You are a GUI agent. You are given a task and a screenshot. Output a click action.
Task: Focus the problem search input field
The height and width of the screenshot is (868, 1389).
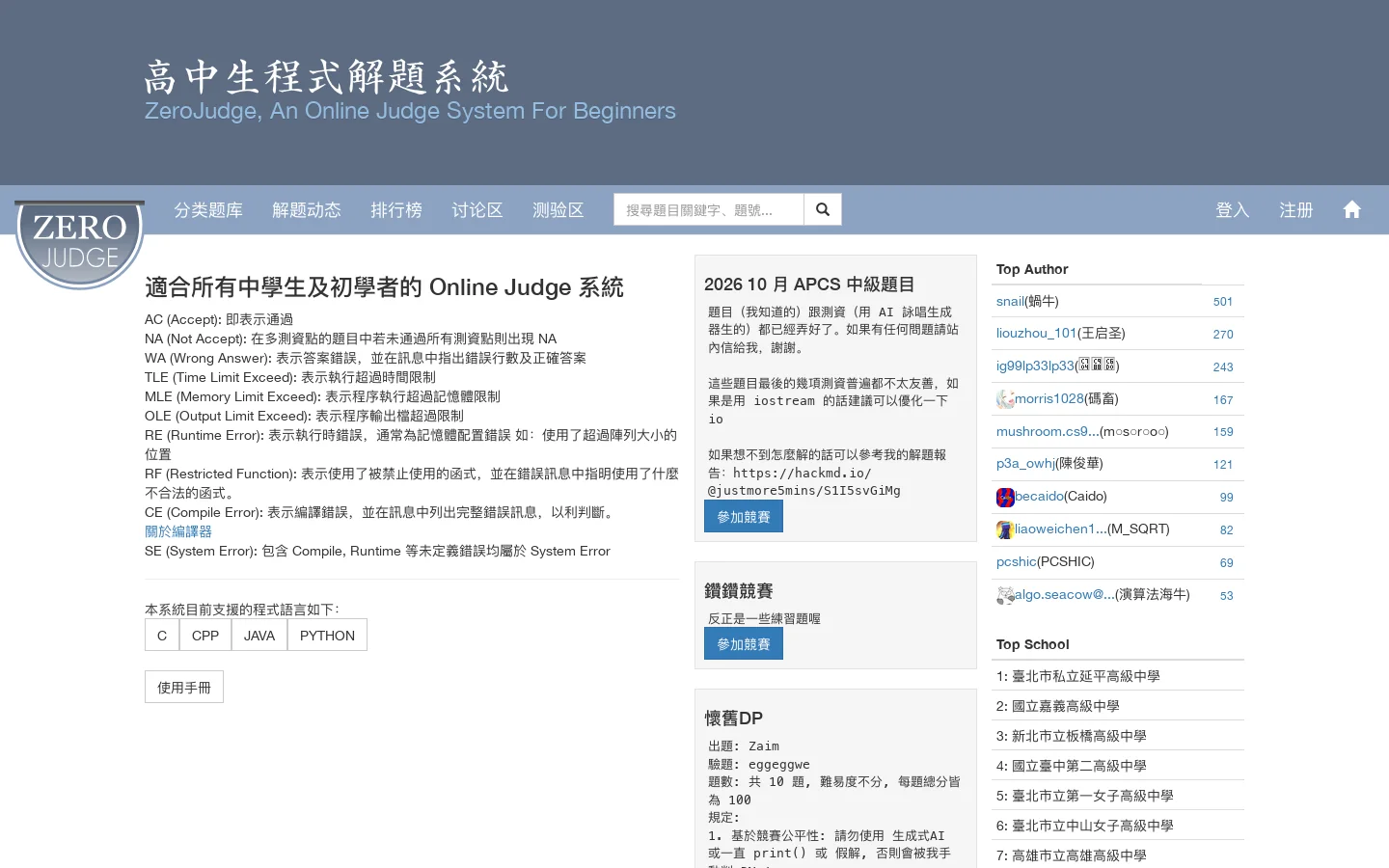click(709, 209)
